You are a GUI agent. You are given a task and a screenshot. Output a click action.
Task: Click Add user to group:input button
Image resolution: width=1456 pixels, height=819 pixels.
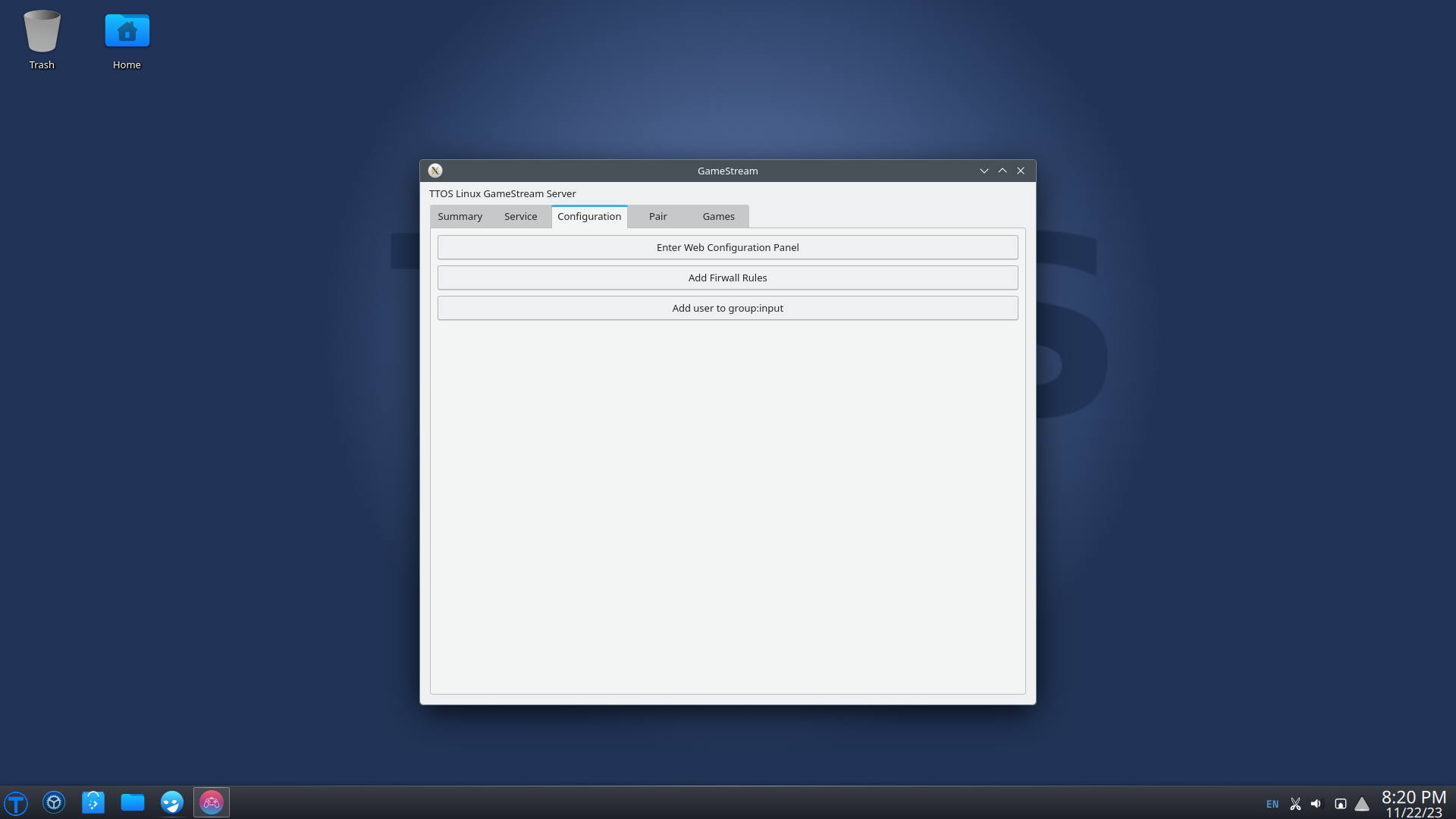coord(727,308)
